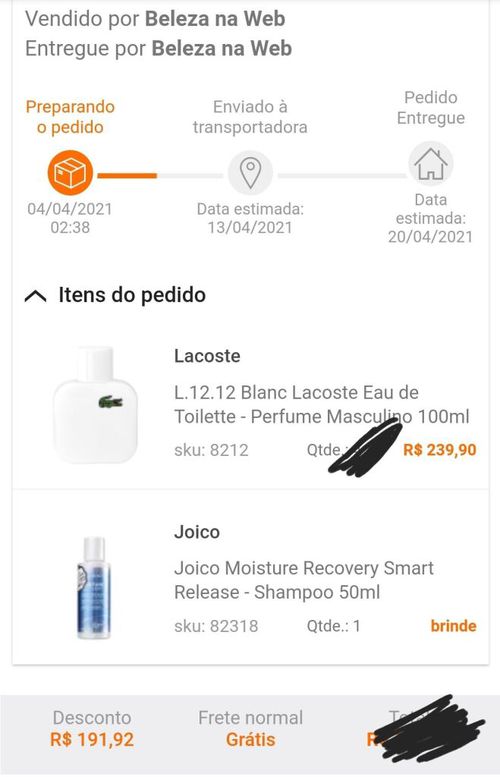Image resolution: width=500 pixels, height=777 pixels.
Task: Click the Preparando o pedido step label
Action: pyautogui.click(x=70, y=117)
